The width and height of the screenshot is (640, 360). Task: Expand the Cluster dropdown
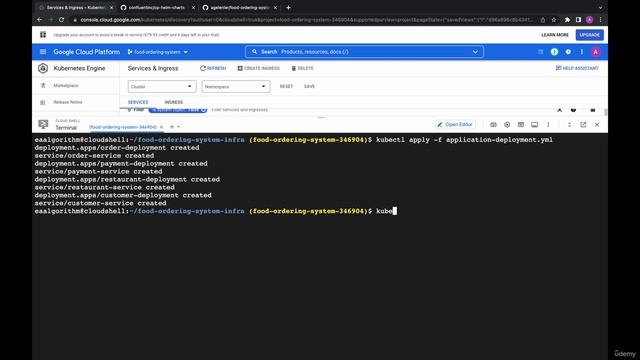pos(162,87)
